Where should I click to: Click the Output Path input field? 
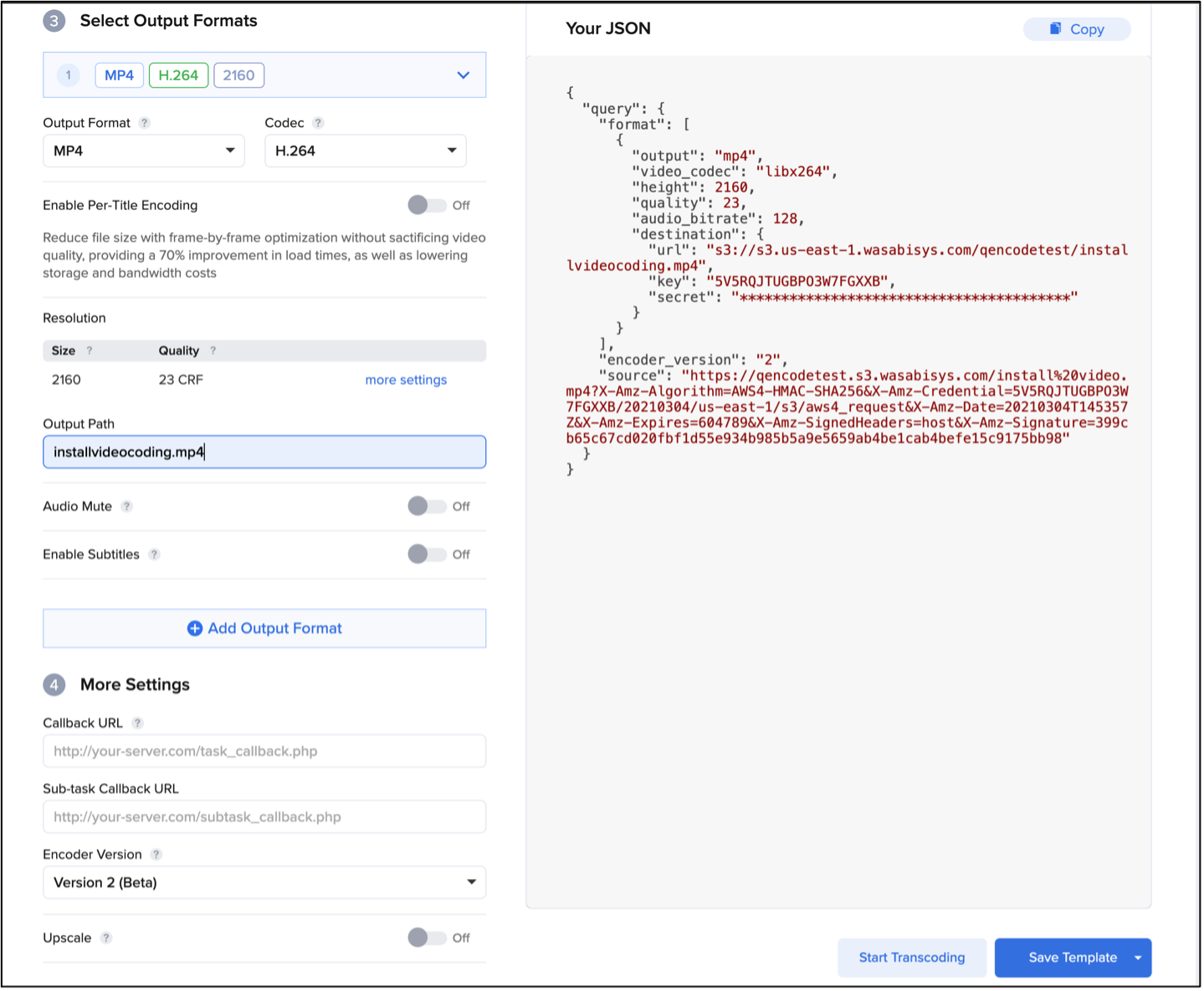coord(264,452)
